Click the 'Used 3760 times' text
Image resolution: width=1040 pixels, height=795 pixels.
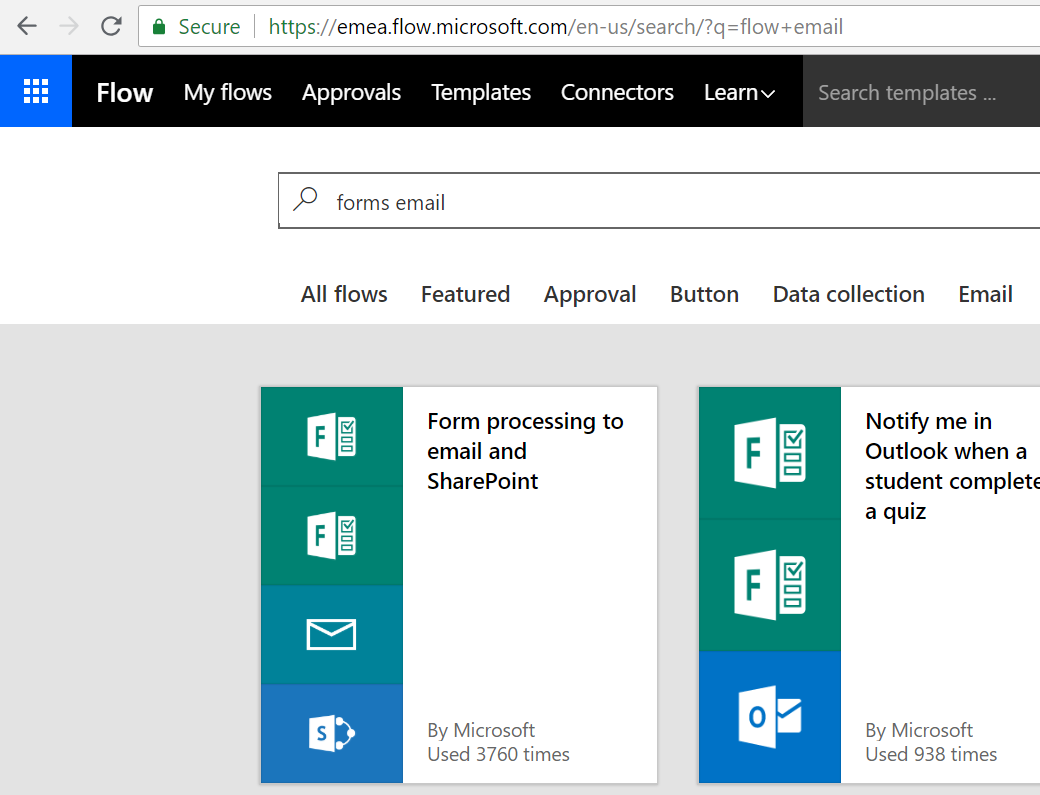point(499,754)
